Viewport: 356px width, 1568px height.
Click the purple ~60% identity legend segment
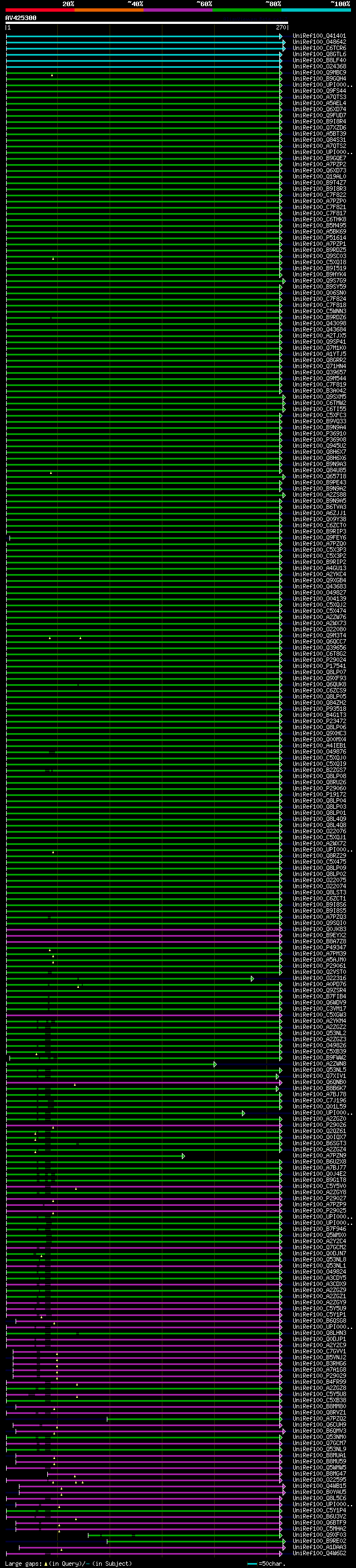click(x=179, y=10)
